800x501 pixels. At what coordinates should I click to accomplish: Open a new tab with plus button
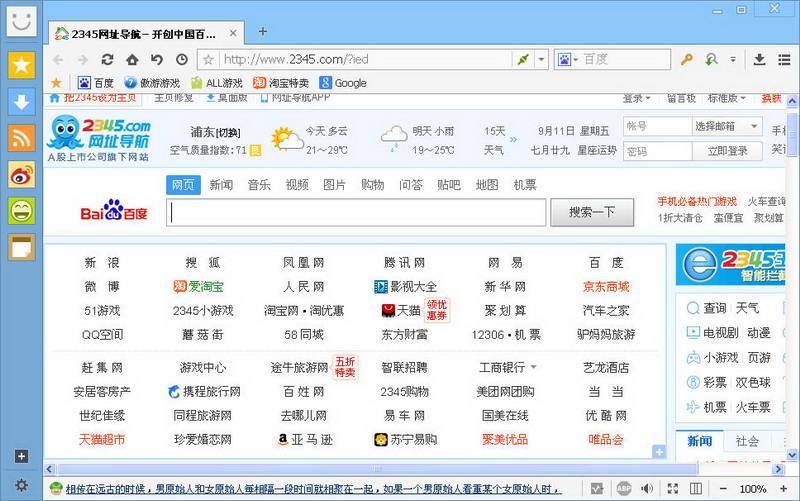[x=263, y=31]
